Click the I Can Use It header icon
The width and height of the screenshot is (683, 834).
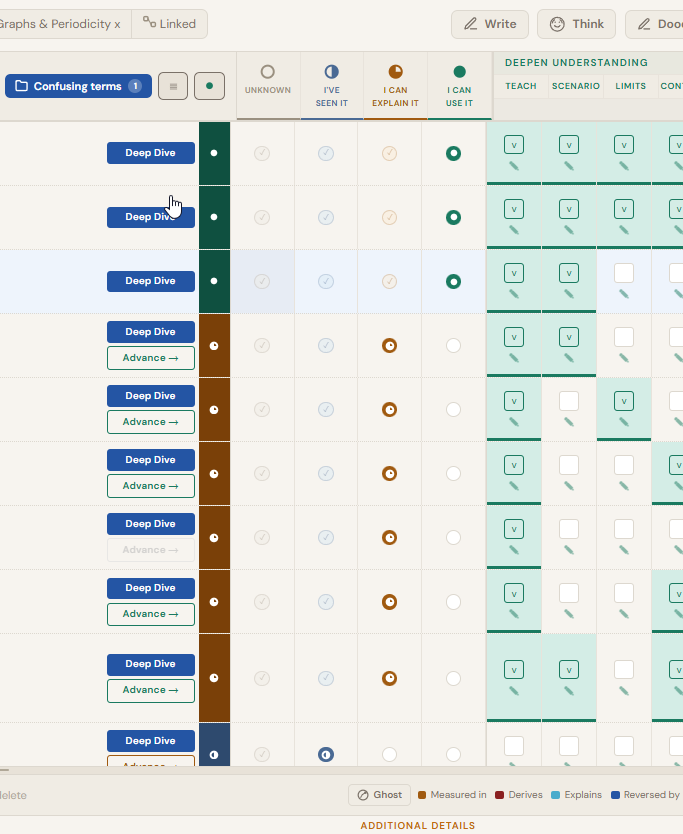(459, 72)
